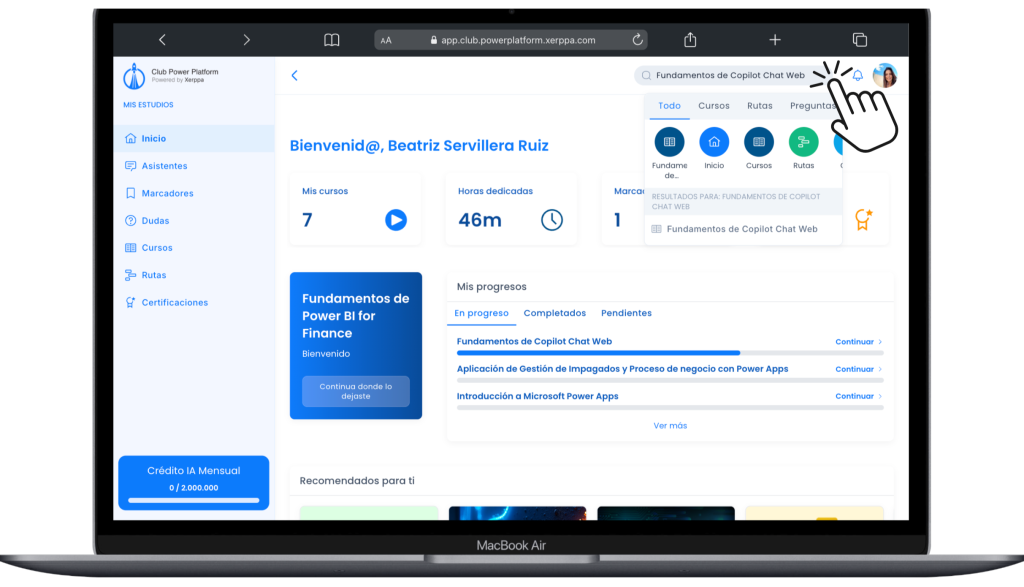Click the Safari back arrow

tap(162, 40)
